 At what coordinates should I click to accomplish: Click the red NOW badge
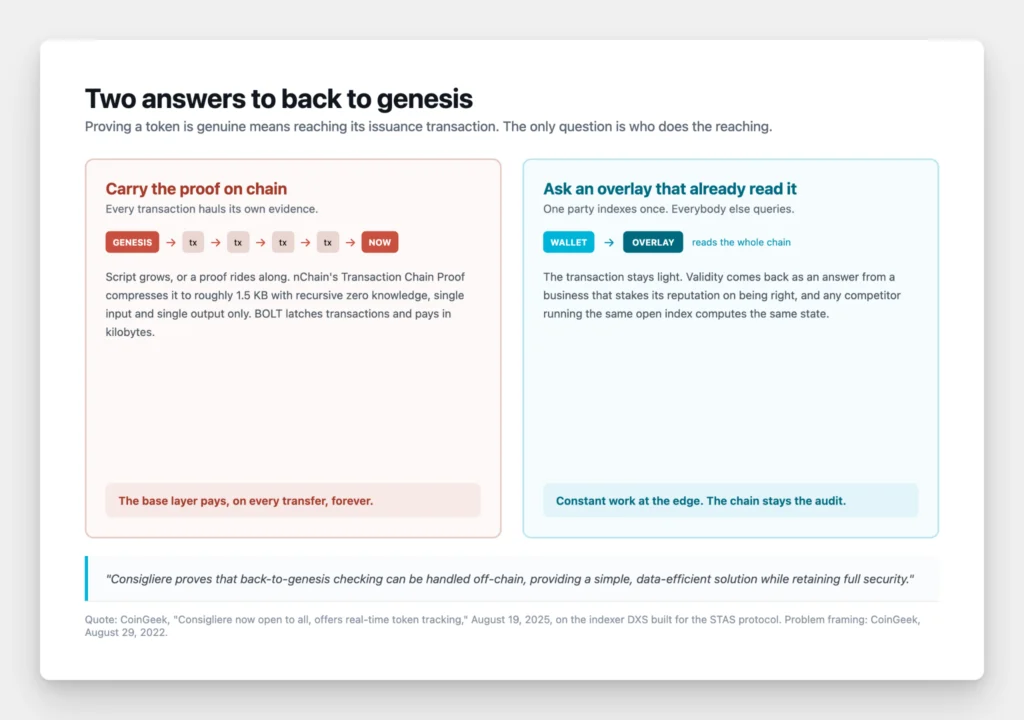379,242
